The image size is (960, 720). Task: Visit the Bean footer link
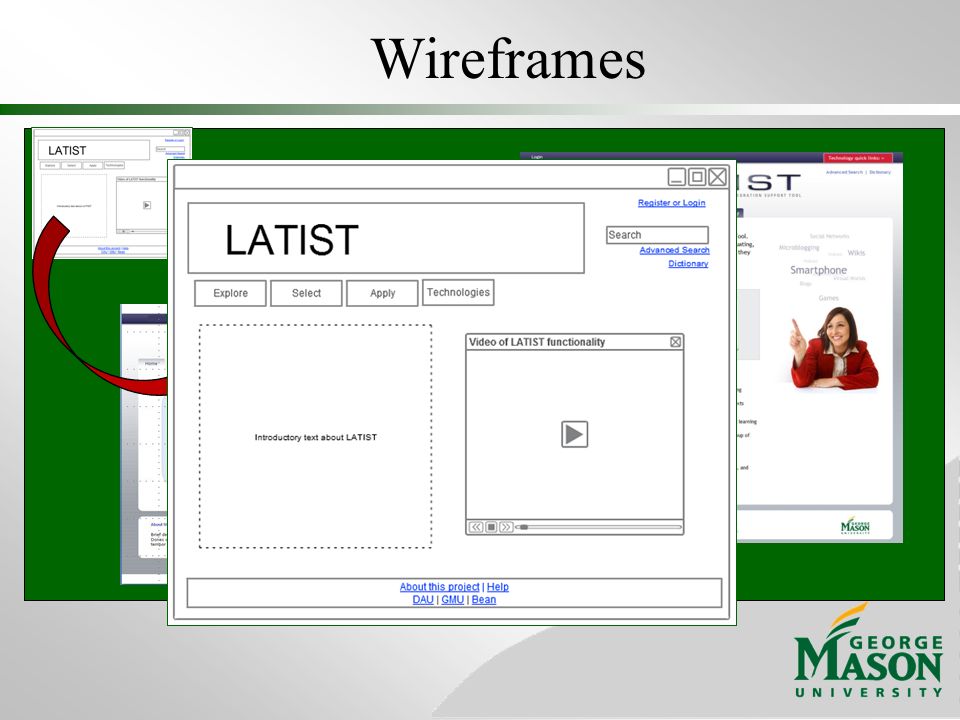484,599
